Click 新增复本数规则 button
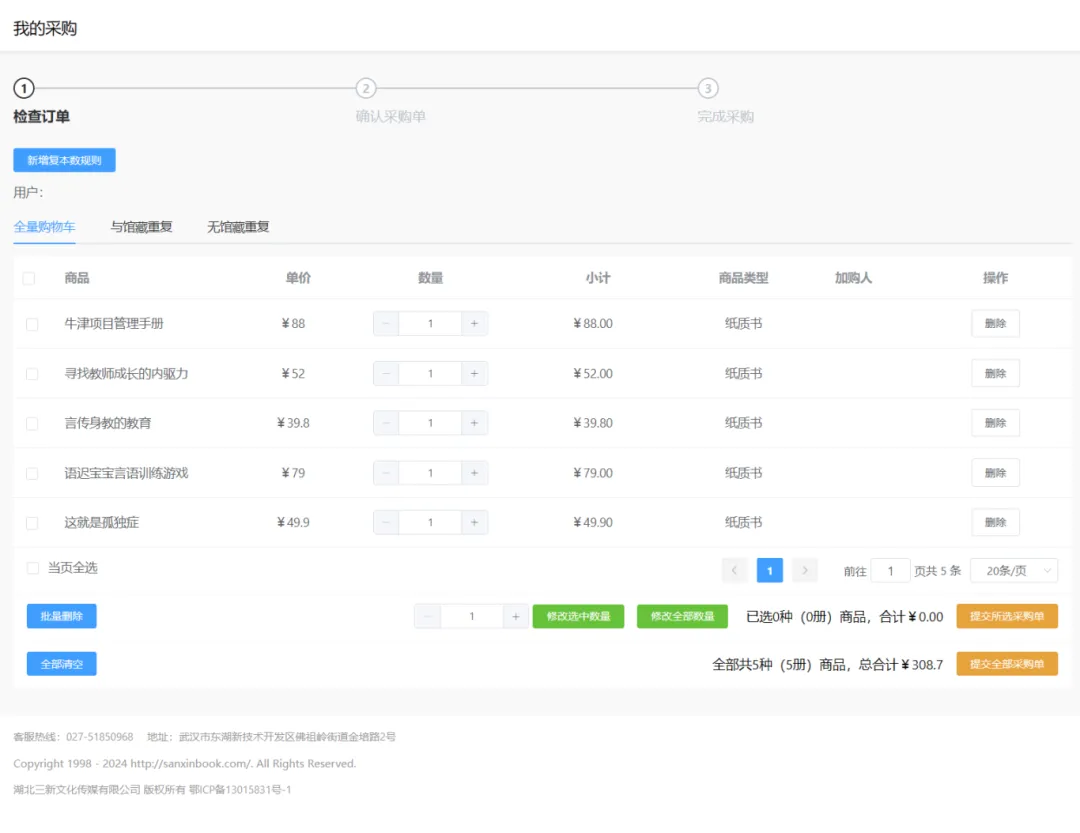This screenshot has height=833, width=1080. (x=64, y=160)
